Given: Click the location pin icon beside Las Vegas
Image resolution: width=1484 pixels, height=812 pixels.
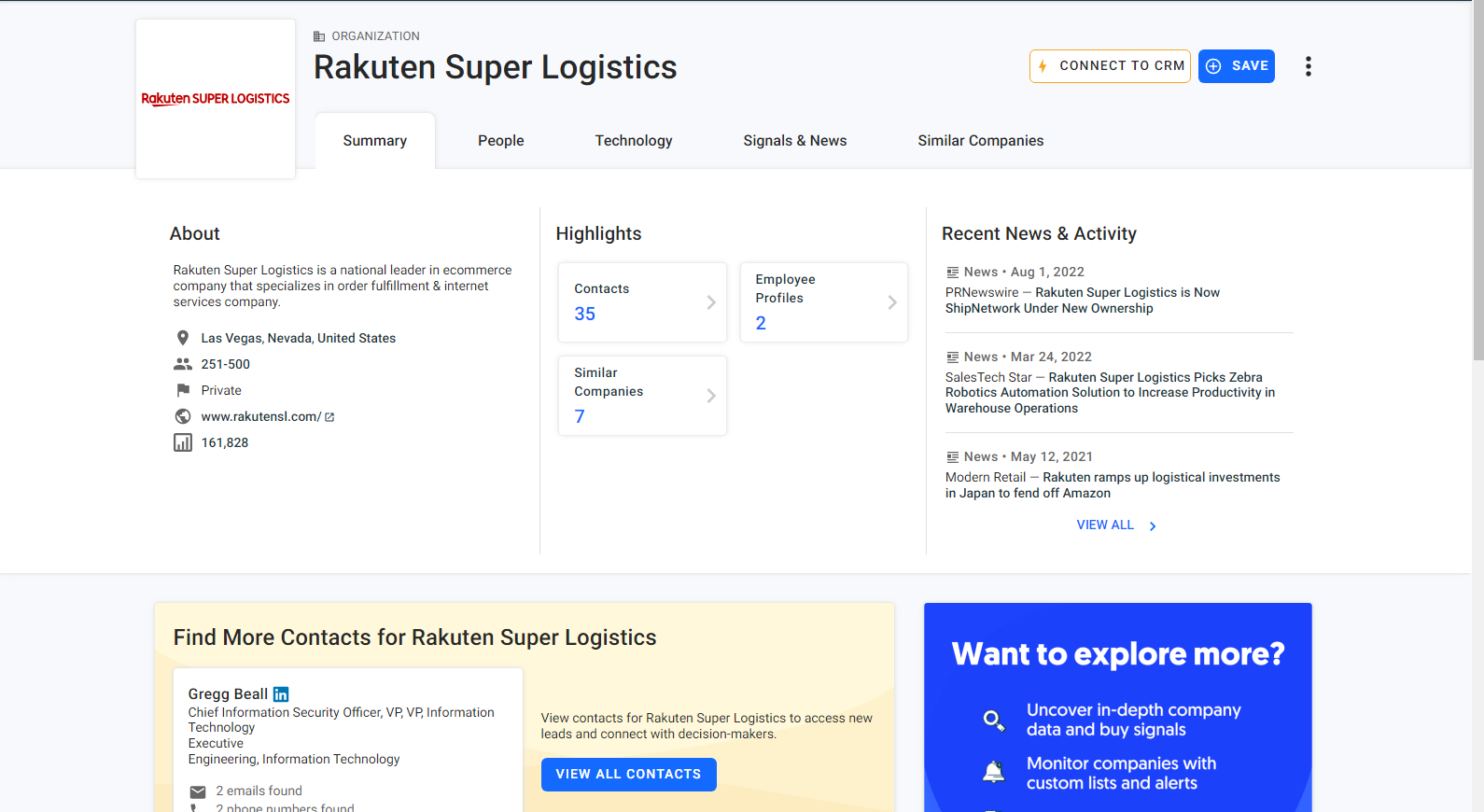Looking at the screenshot, I should 183,338.
